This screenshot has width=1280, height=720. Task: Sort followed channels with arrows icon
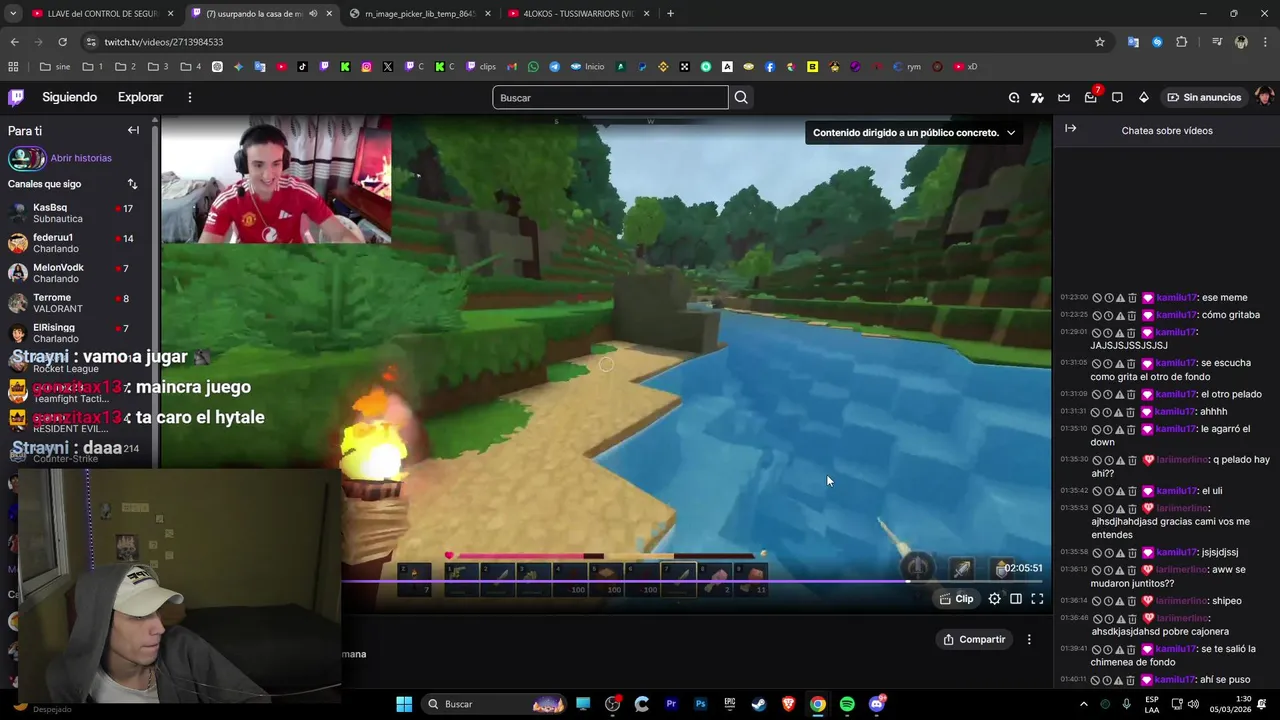coord(132,184)
